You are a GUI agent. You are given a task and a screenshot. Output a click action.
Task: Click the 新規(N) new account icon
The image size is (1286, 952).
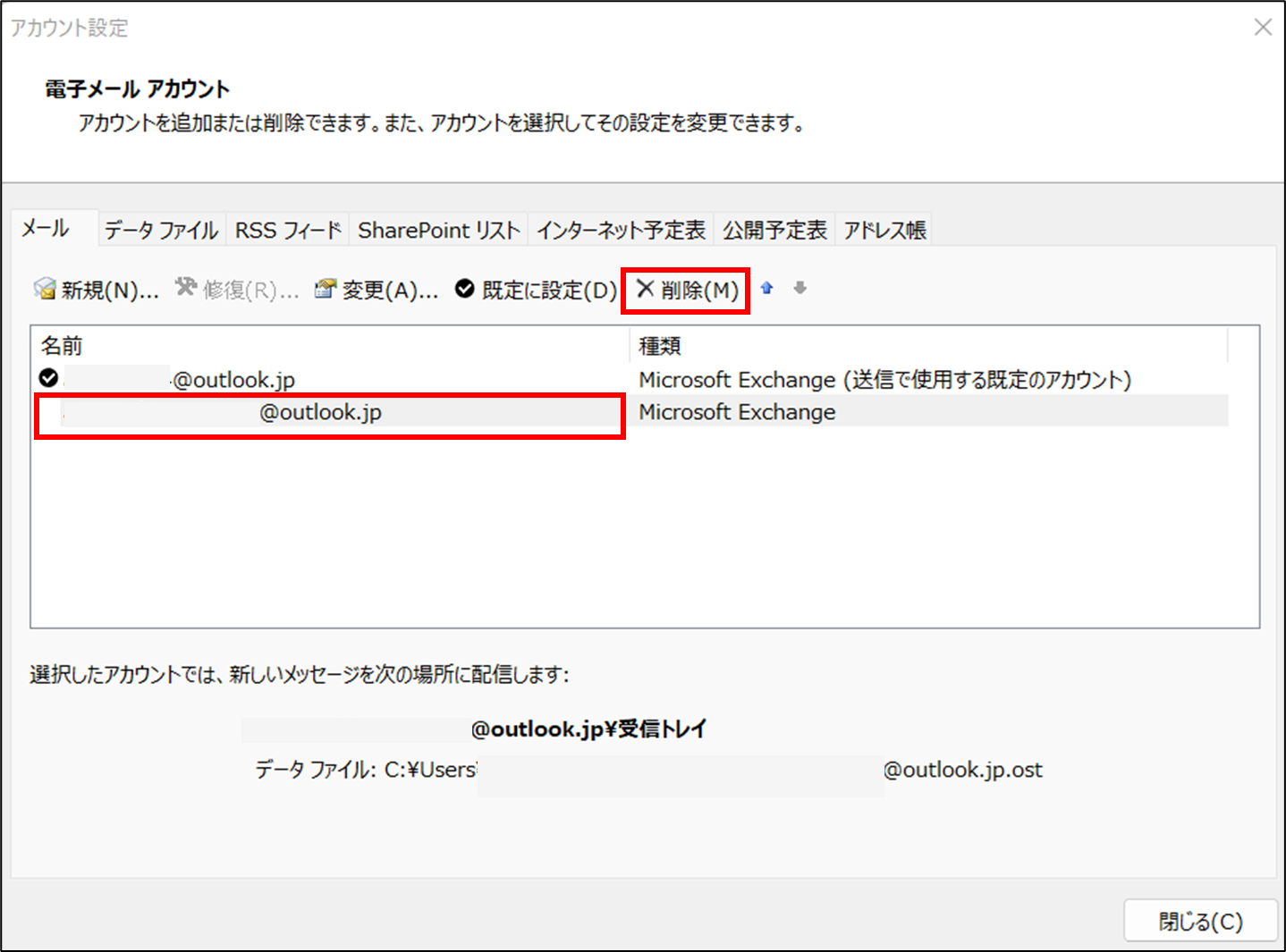45,289
